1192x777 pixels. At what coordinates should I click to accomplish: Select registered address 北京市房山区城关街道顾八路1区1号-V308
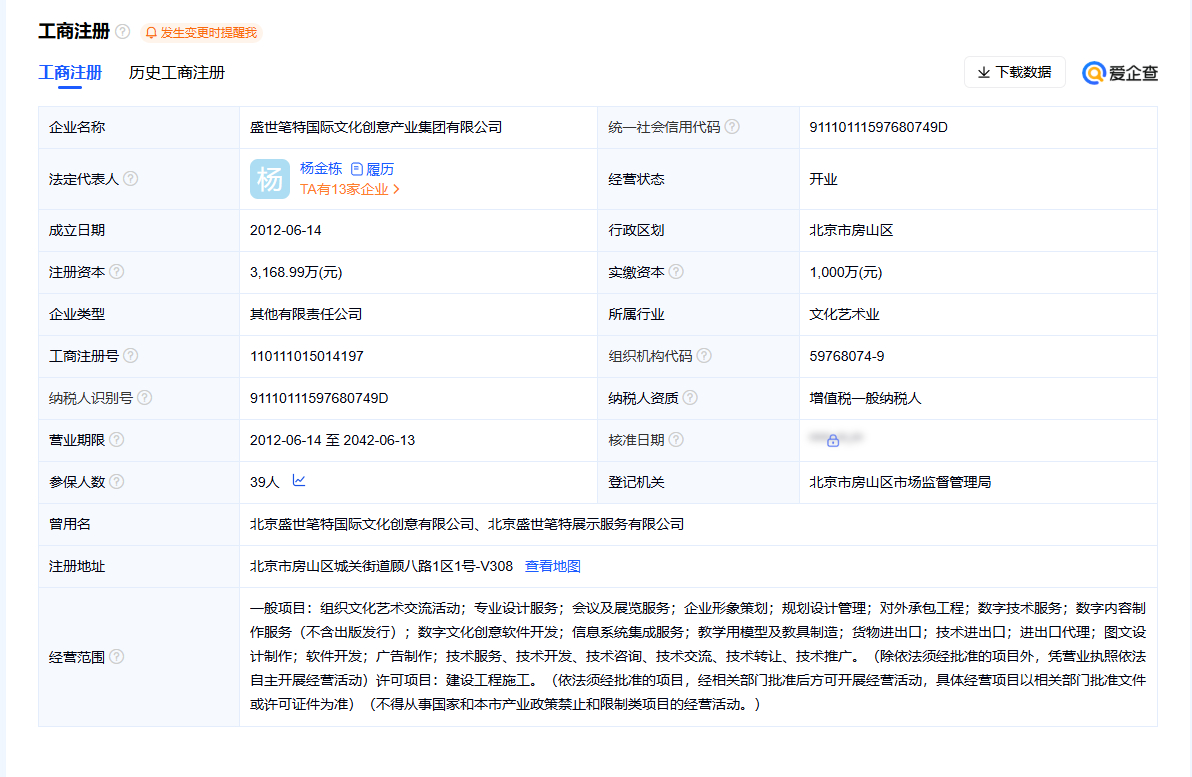pyautogui.click(x=381, y=566)
